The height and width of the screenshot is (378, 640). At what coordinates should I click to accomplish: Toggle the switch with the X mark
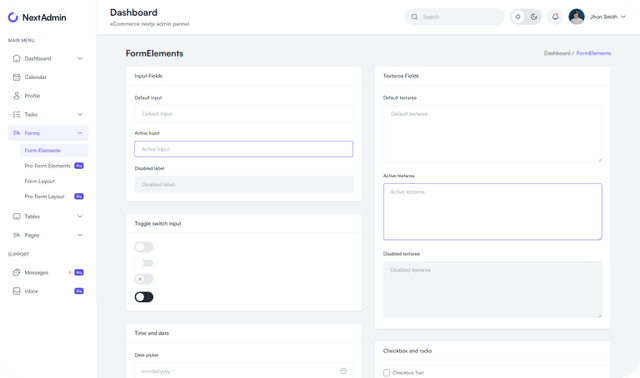[144, 279]
